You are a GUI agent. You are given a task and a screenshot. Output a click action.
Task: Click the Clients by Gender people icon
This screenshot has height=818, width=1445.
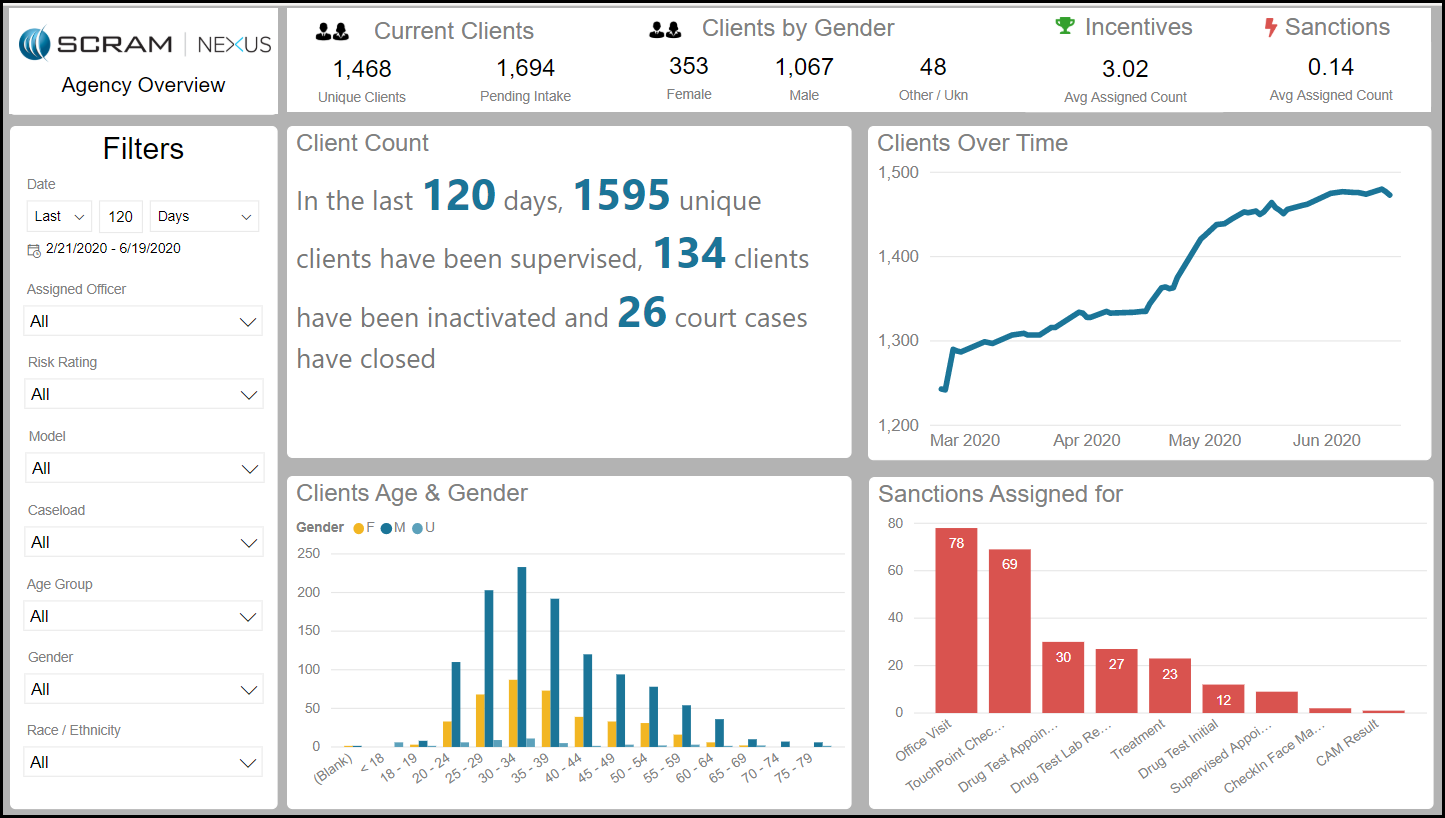click(665, 30)
